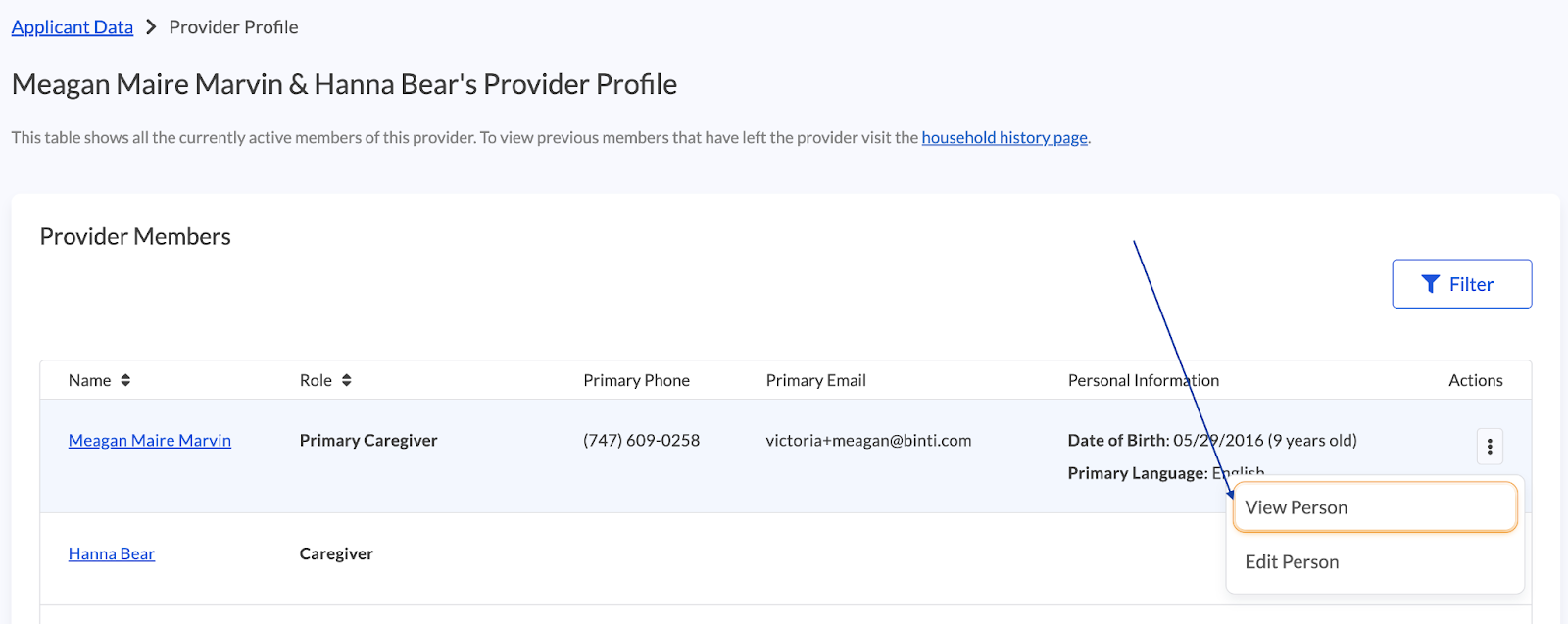Open the household history page link
The image size is (1568, 624).
click(x=1004, y=138)
